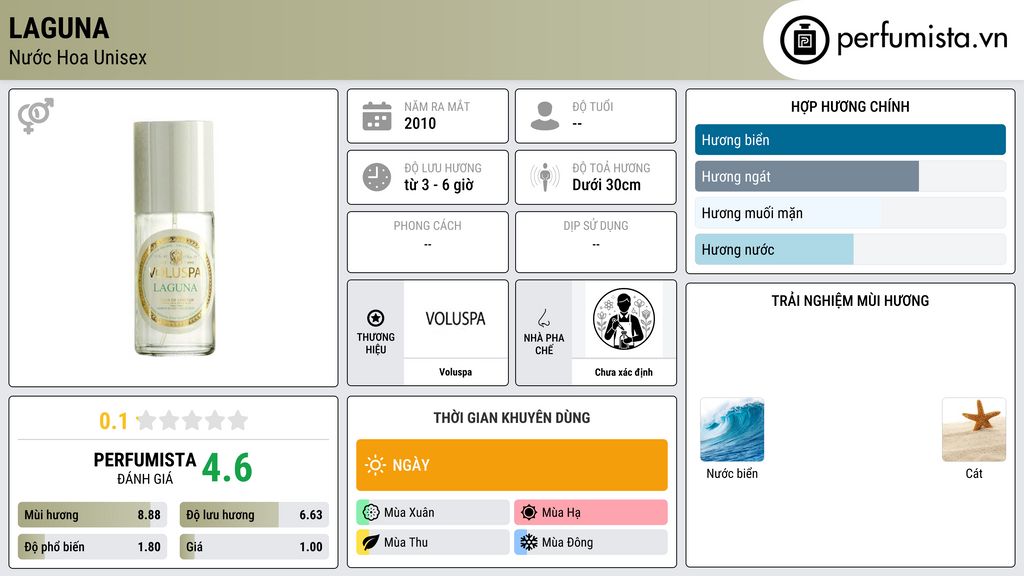This screenshot has width=1024, height=576.
Task: Click the sillage radiating person icon
Action: 545,177
